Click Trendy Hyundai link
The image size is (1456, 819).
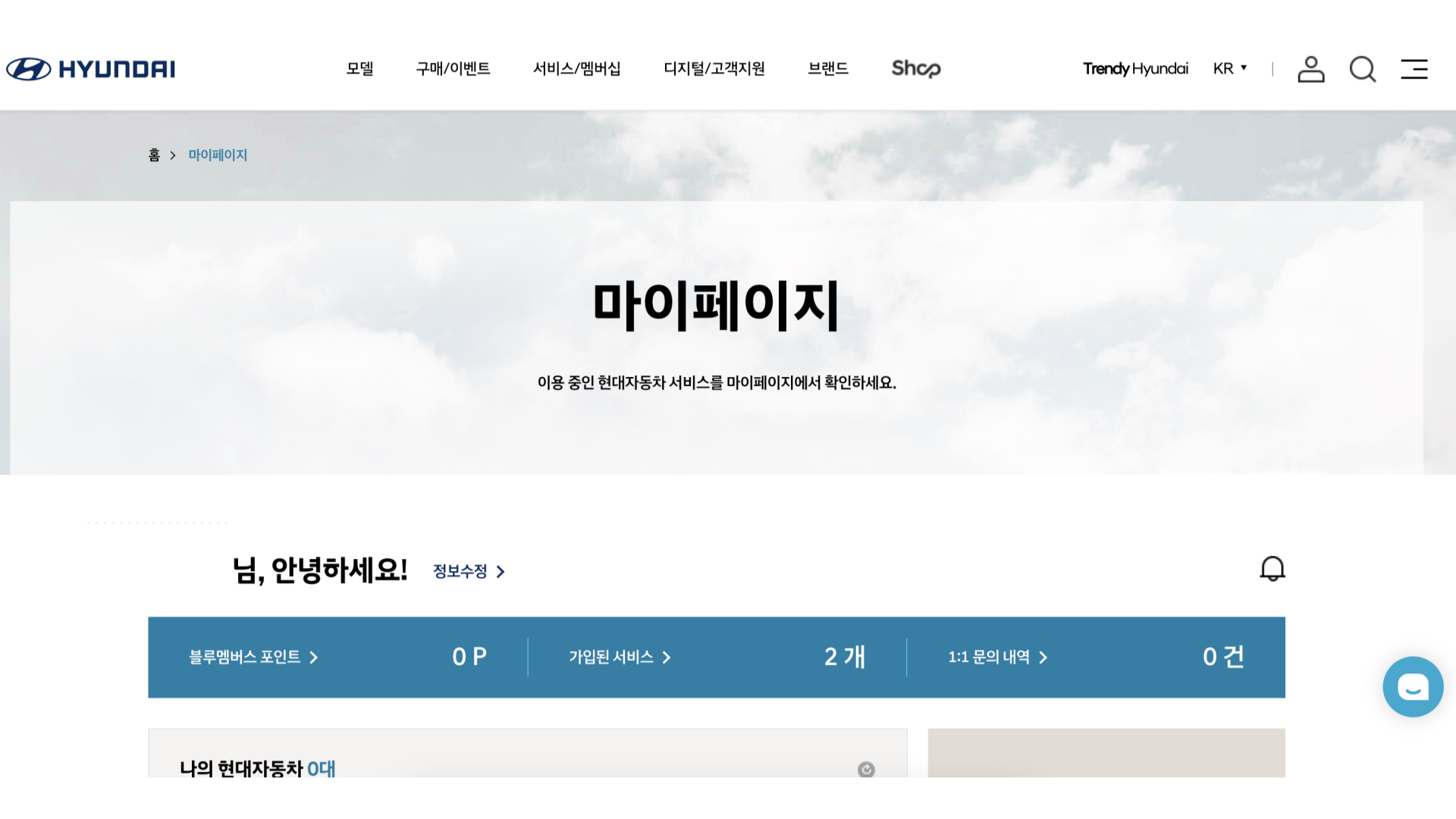(x=1134, y=68)
